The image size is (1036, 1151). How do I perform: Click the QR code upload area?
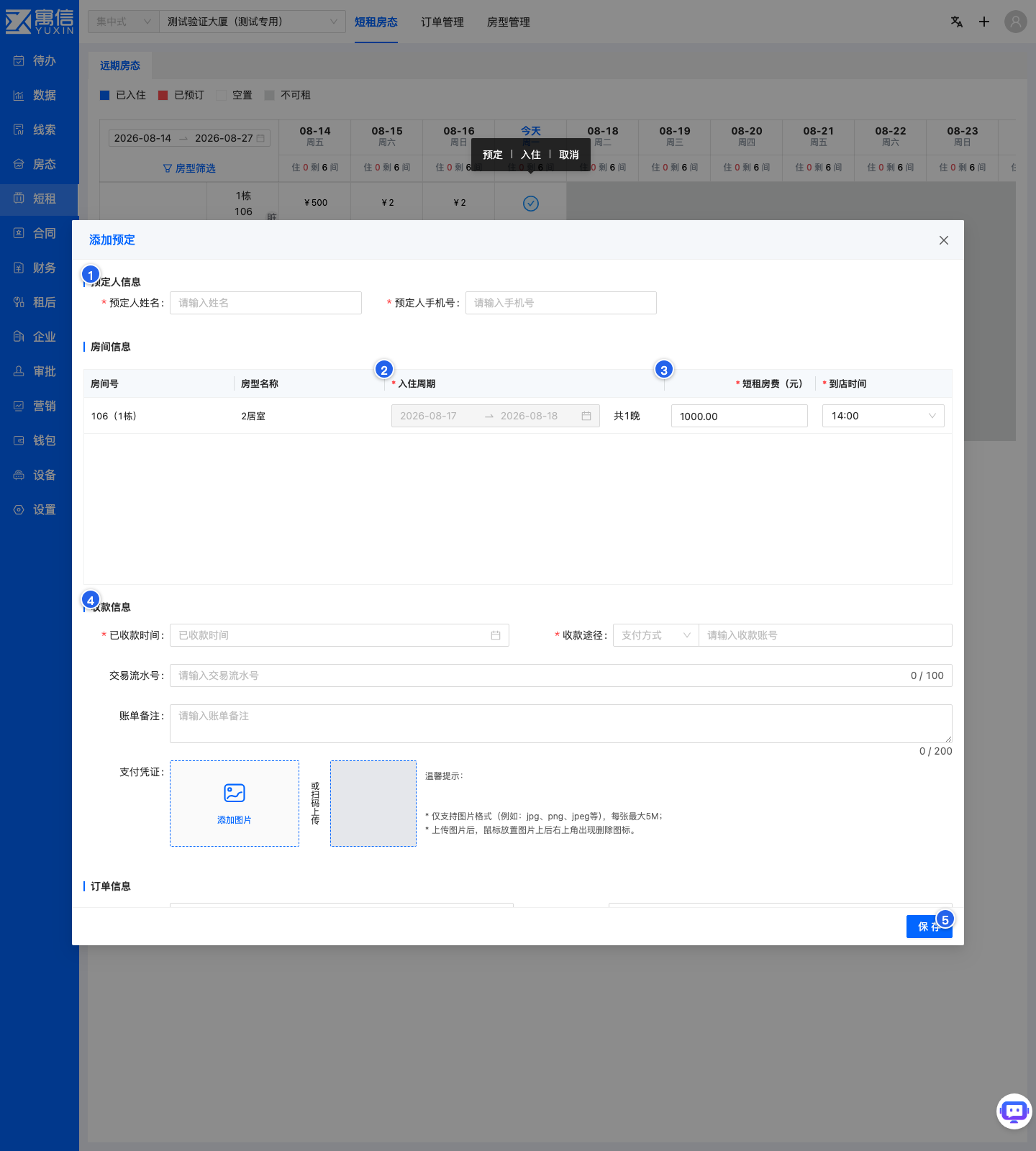pyautogui.click(x=373, y=804)
